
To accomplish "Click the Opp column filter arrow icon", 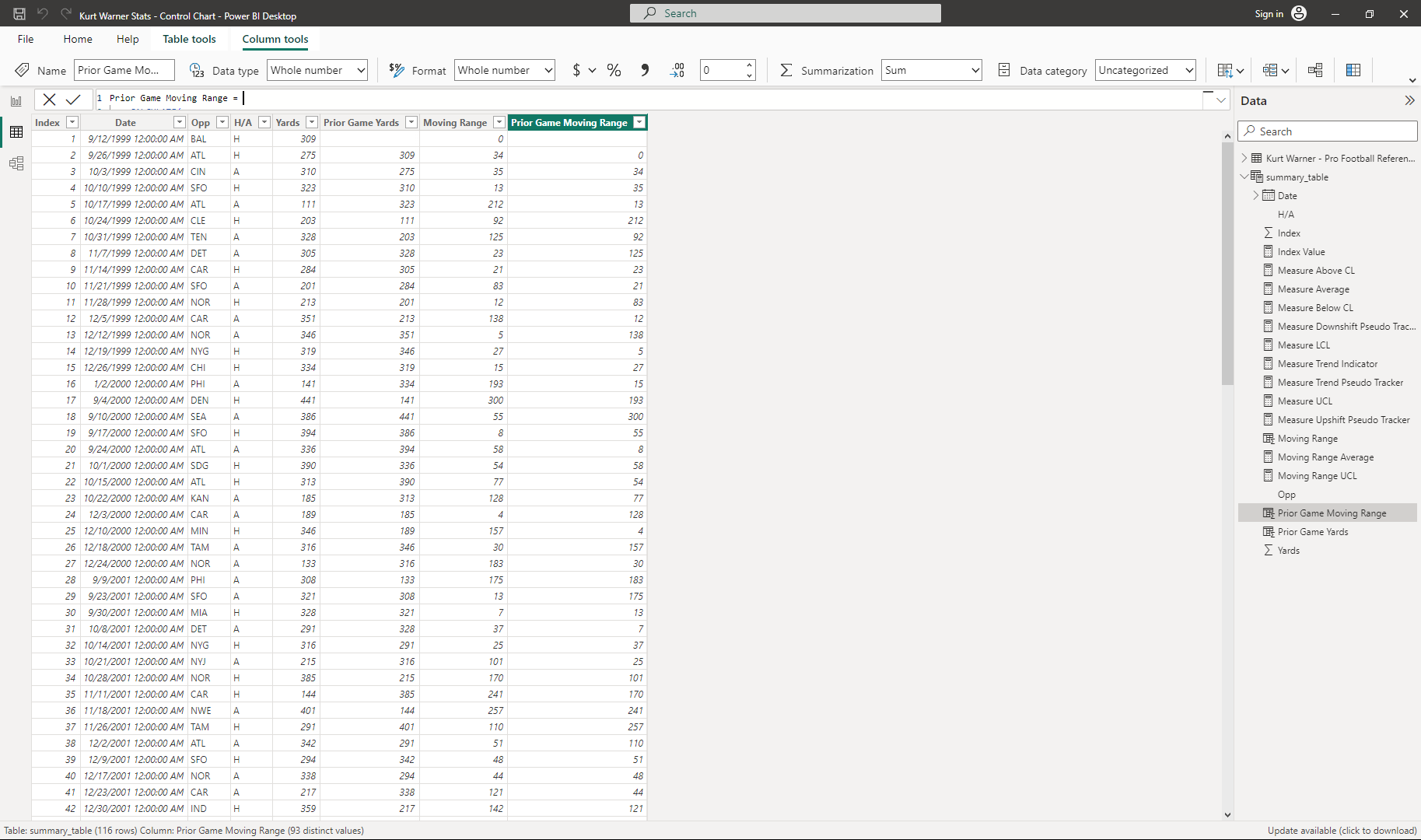I will tap(222, 122).
